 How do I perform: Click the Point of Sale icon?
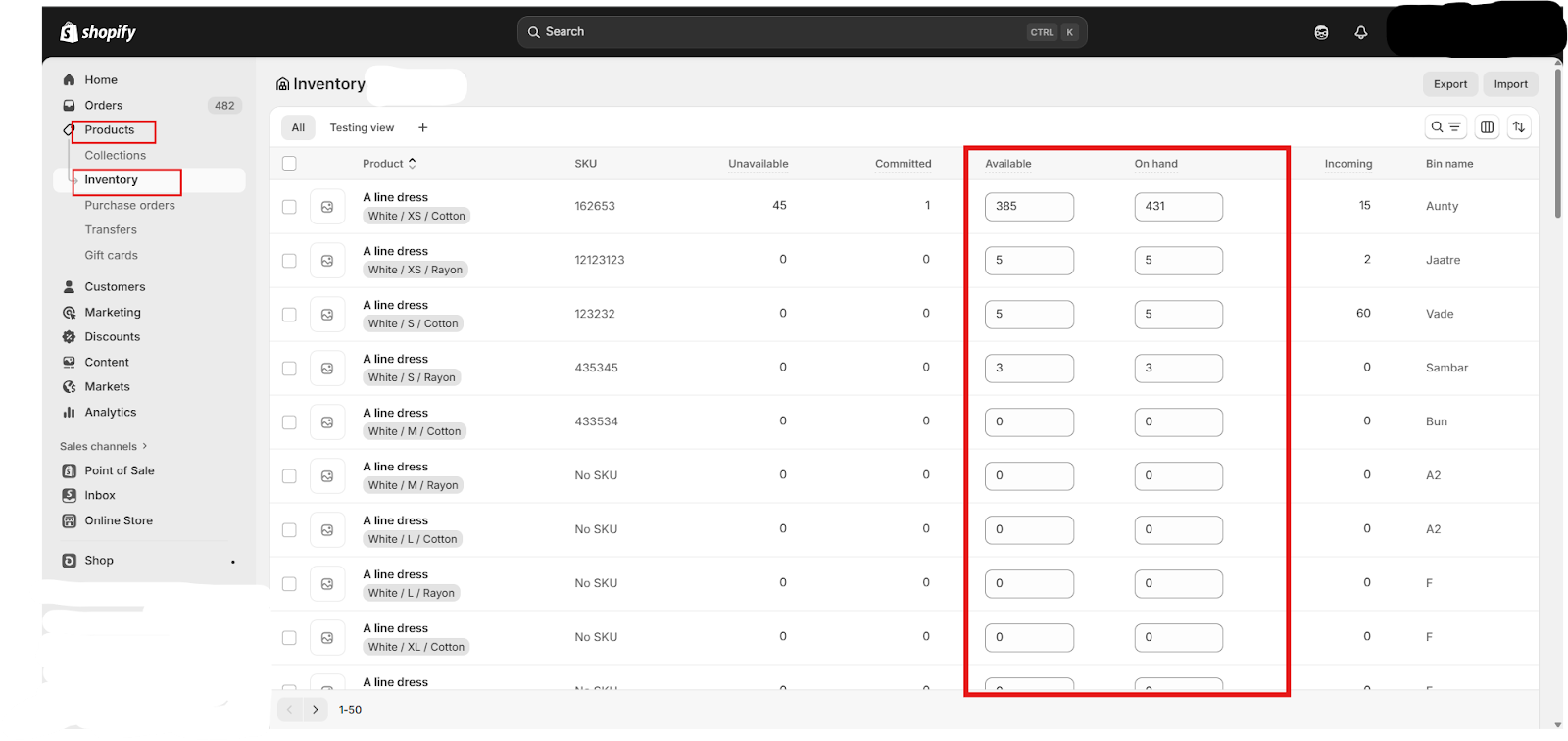point(69,471)
